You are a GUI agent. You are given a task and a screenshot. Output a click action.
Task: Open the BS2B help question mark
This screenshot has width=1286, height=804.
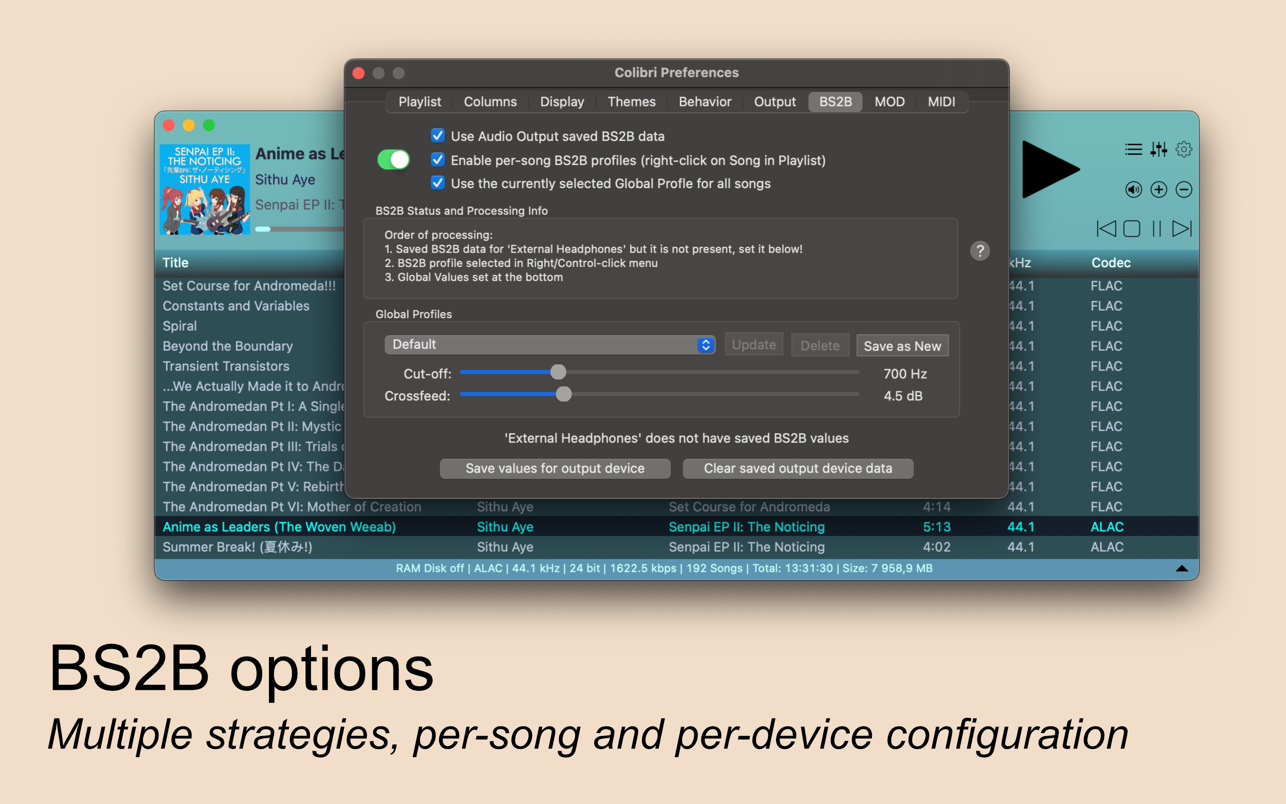click(980, 251)
